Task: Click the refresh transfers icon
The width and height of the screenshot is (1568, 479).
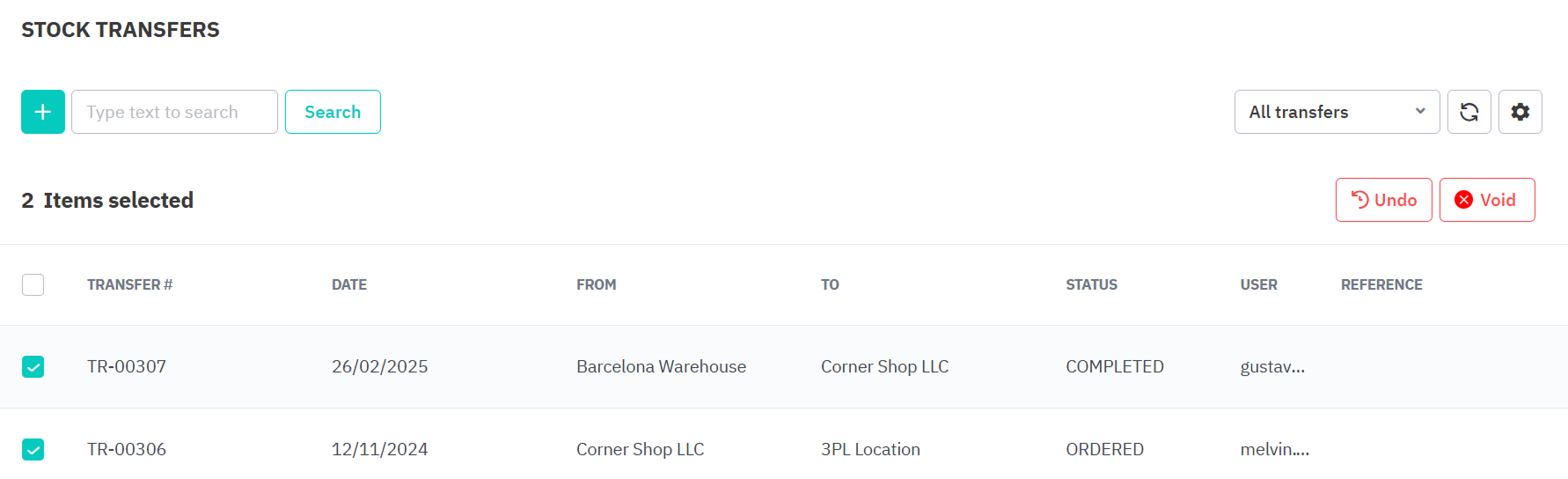Action: [x=1469, y=112]
